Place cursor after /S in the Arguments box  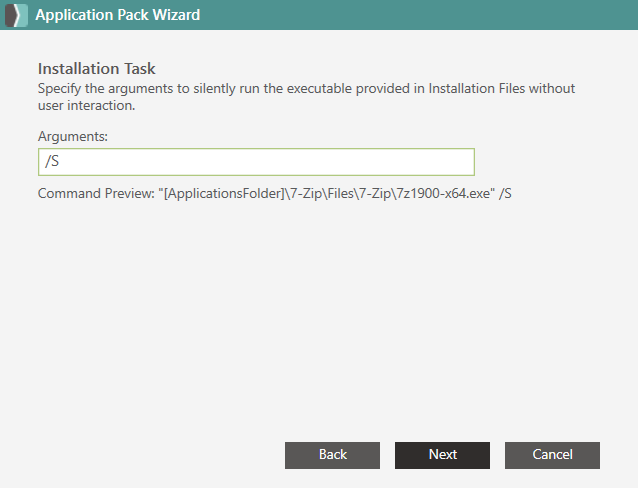(60, 162)
